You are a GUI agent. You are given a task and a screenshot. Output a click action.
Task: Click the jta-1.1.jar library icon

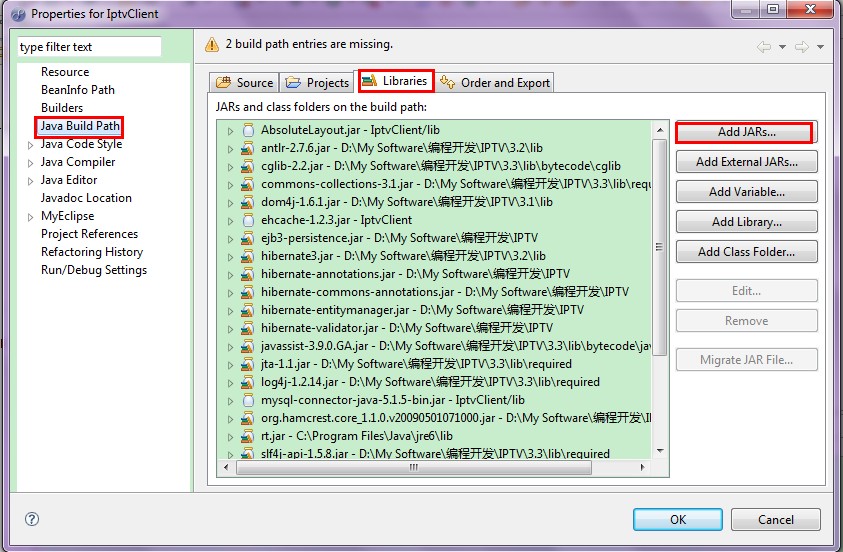(248, 364)
